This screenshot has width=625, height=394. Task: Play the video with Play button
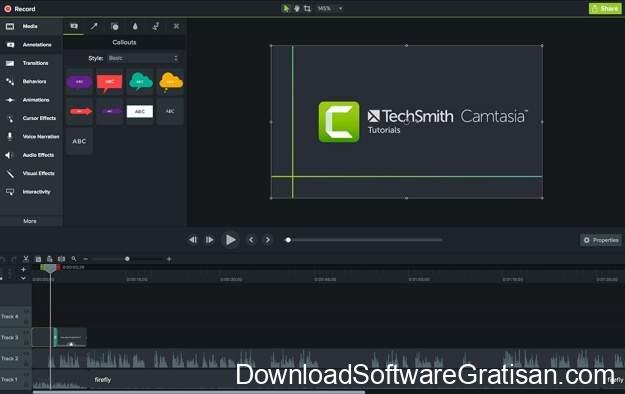230,240
